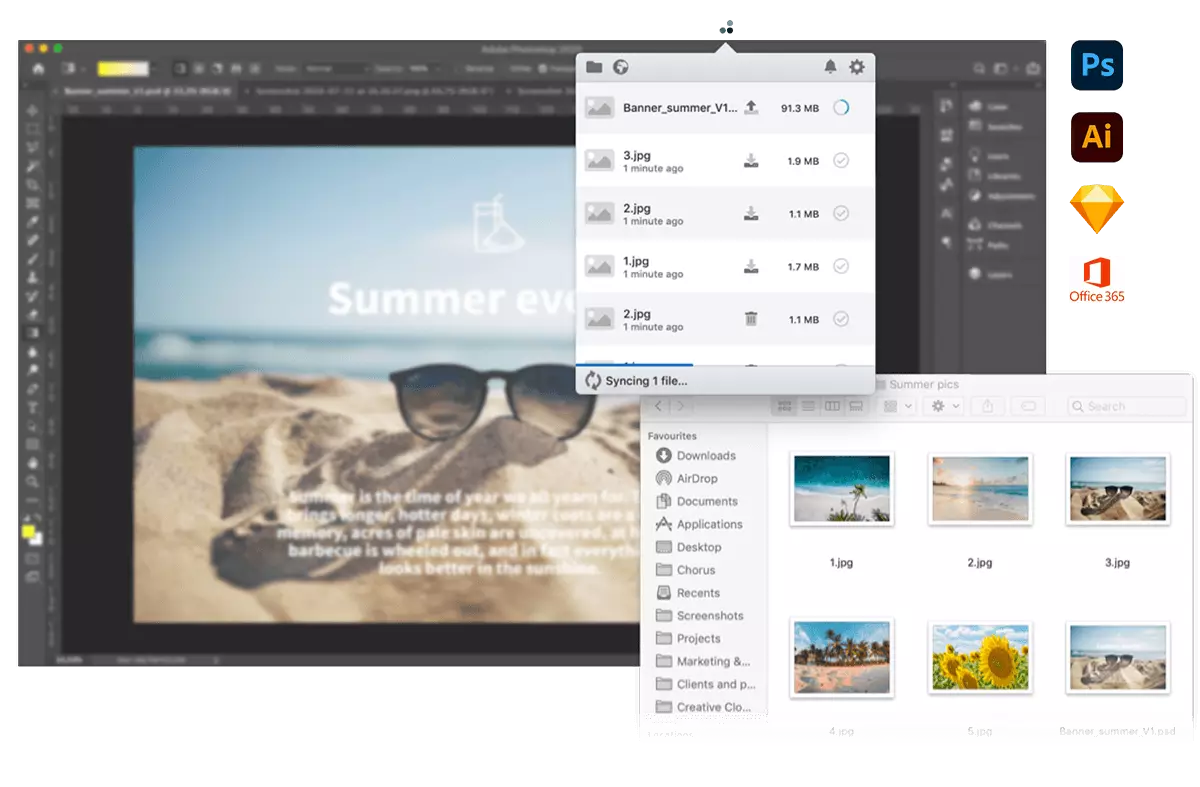Toggle the Reverse checkbox in gradient options
This screenshot has height=787, width=1200.
(x=457, y=69)
